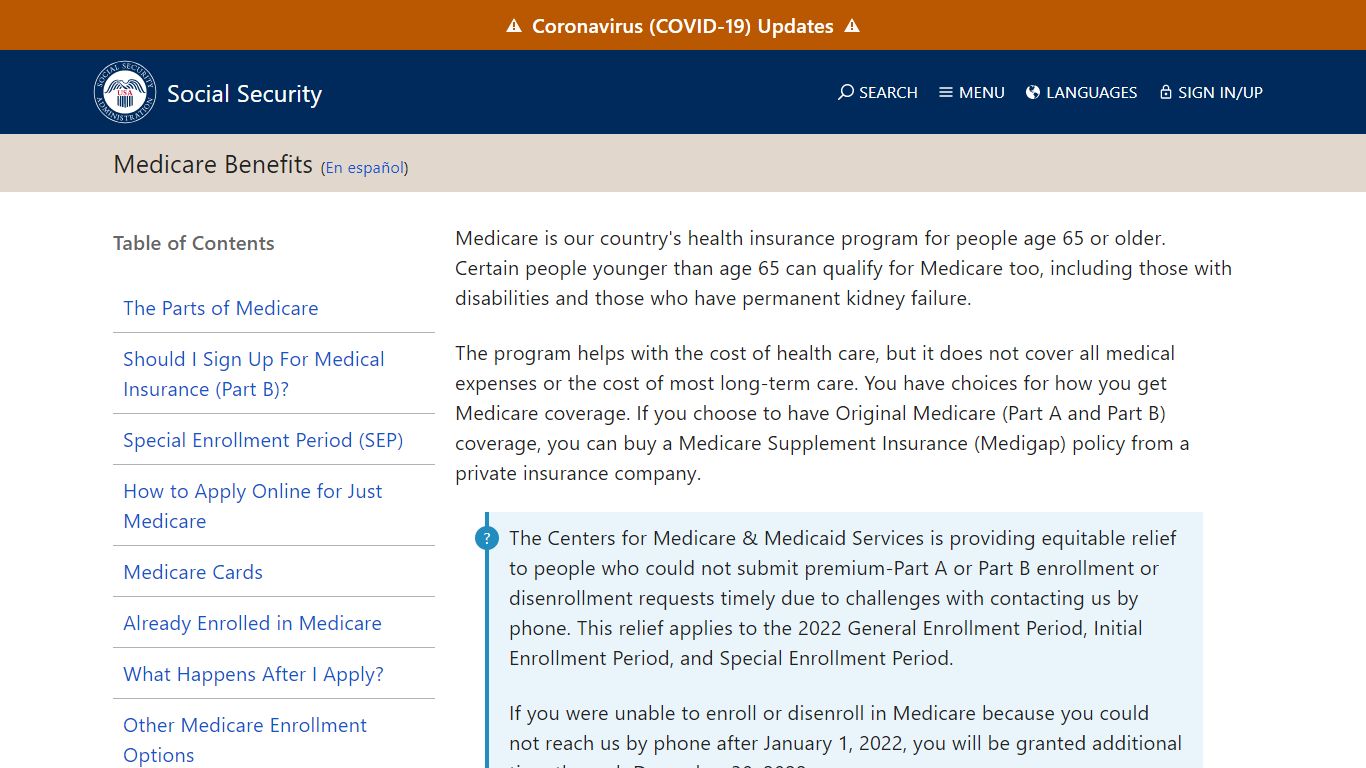
Task: Click the search magnifier icon
Action: point(846,92)
